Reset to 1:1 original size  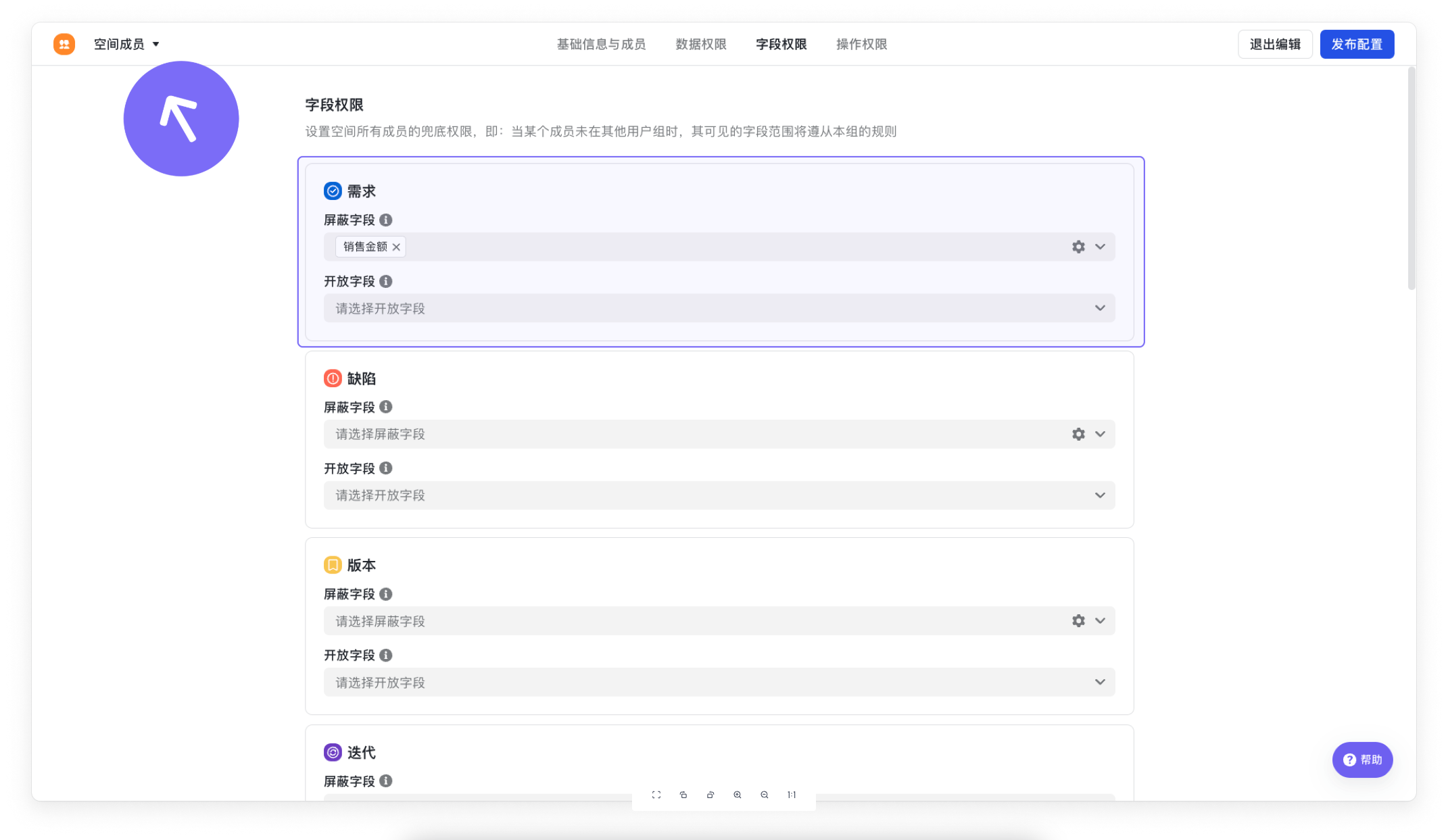[792, 795]
